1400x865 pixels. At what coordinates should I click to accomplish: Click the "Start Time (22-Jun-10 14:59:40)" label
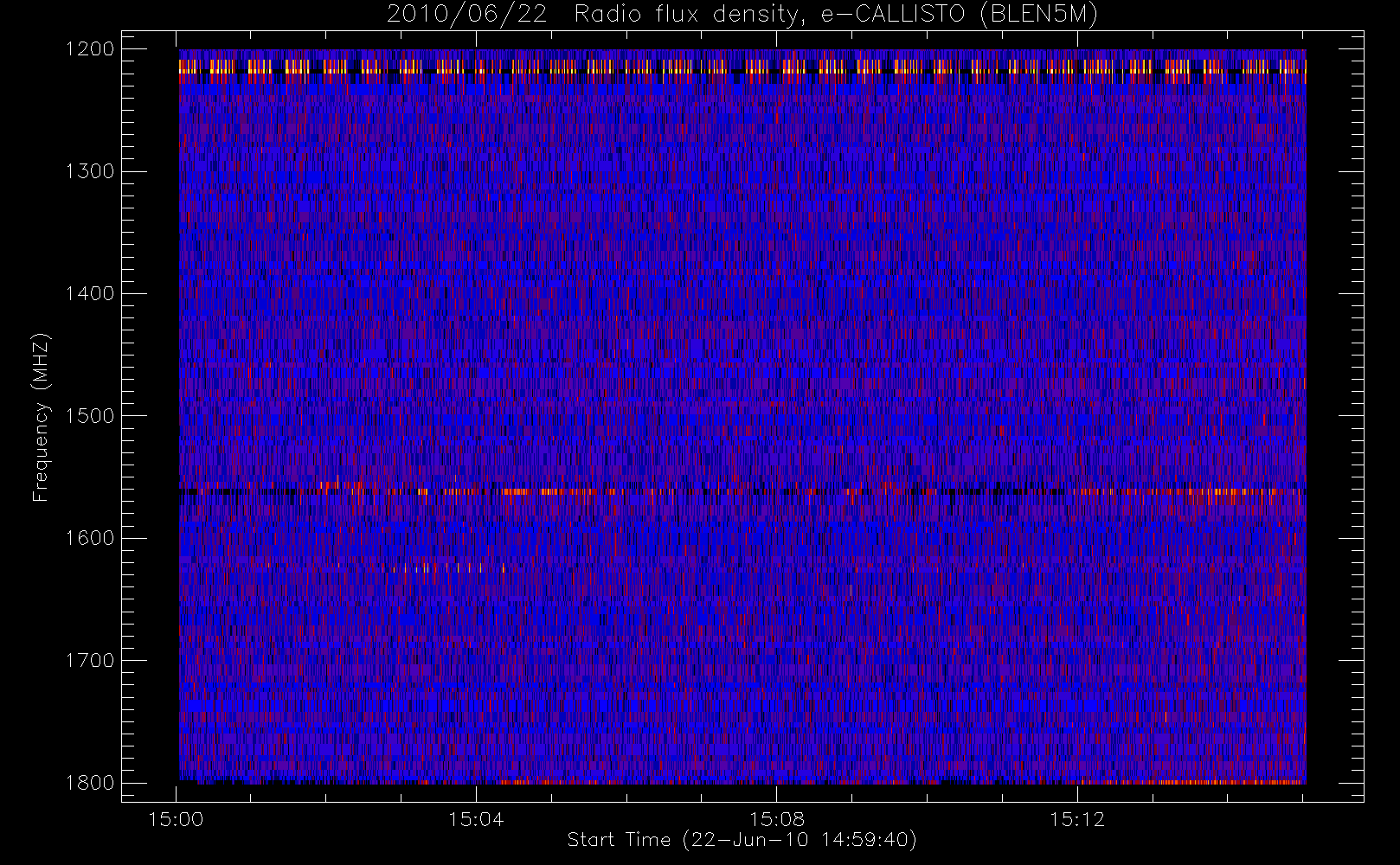pyautogui.click(x=742, y=840)
